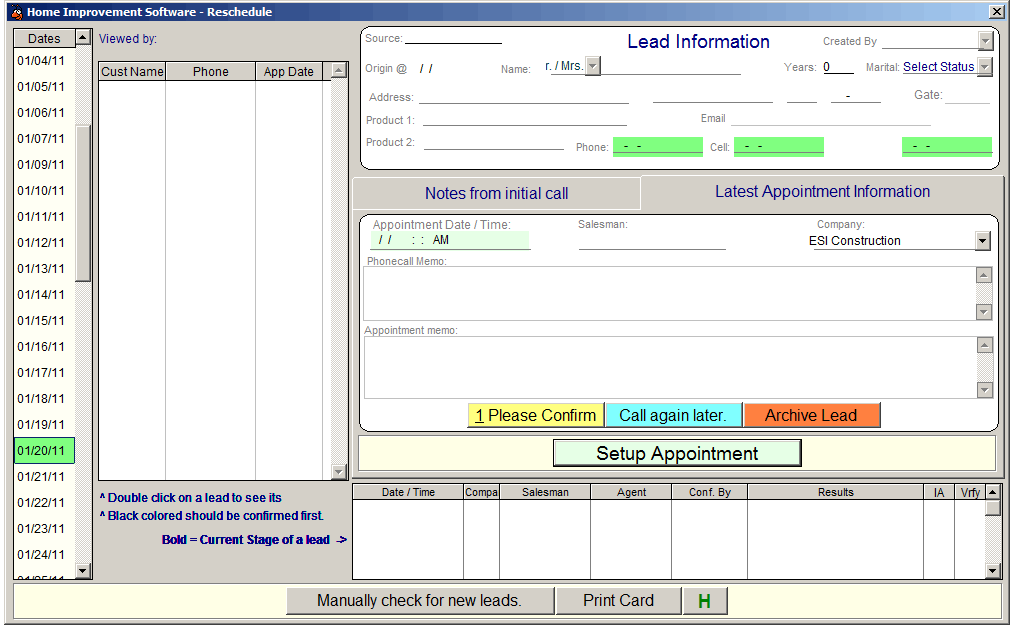
Task: Select date 01/14/11 in Dates list
Action: (x=44, y=295)
